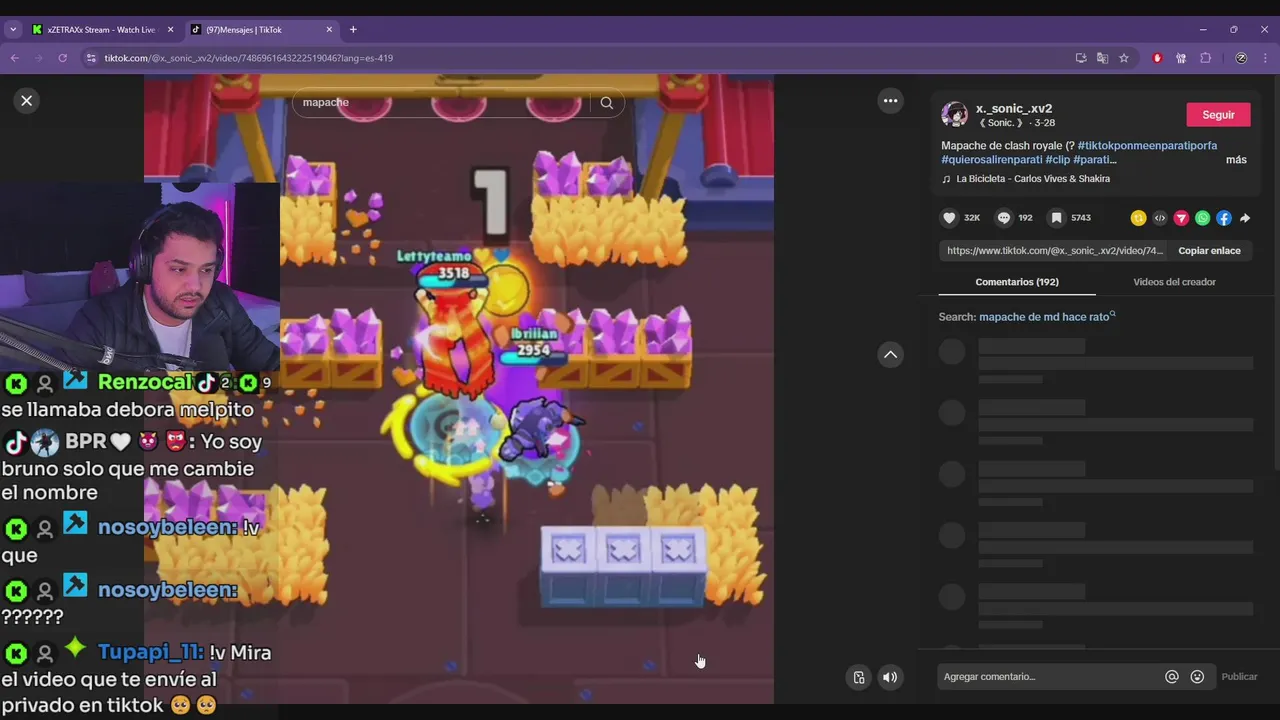Click the TikTok video player area
1280x720 pixels.
pyautogui.click(x=459, y=390)
